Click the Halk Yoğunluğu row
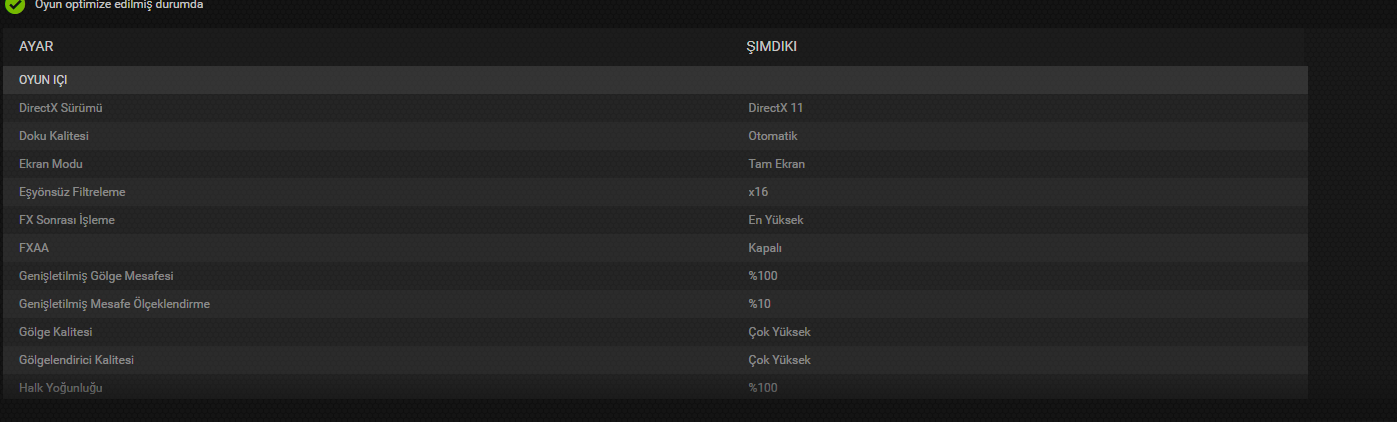Image resolution: width=1397 pixels, height=422 pixels. pos(655,387)
